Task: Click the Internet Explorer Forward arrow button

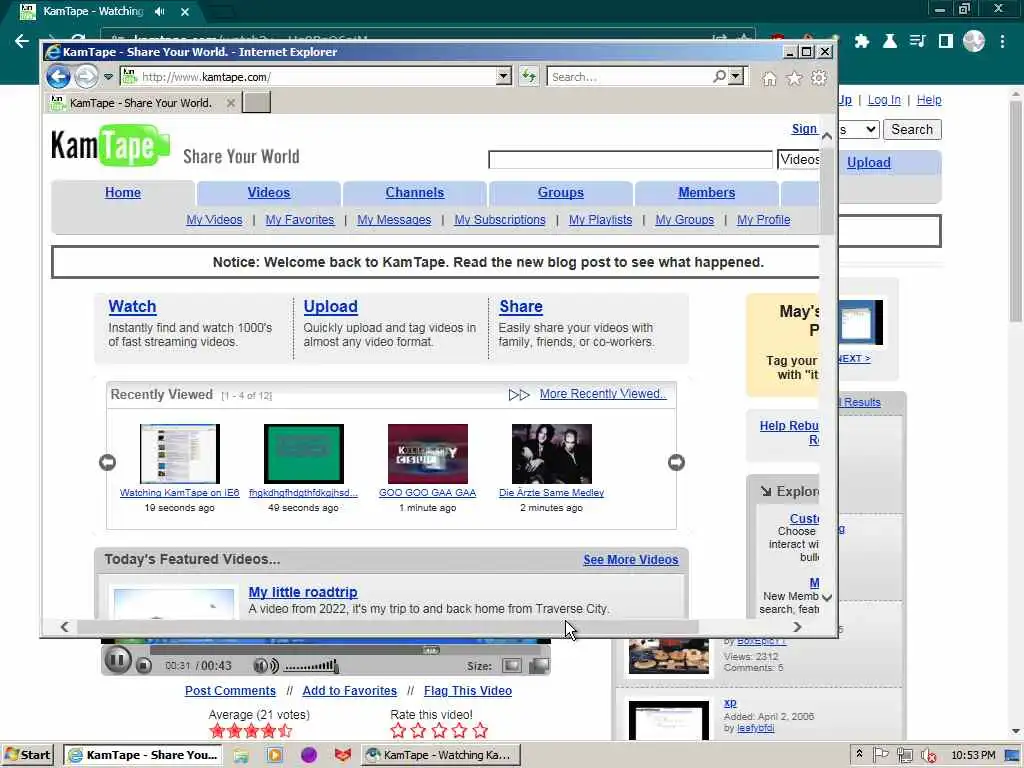Action: [x=86, y=76]
